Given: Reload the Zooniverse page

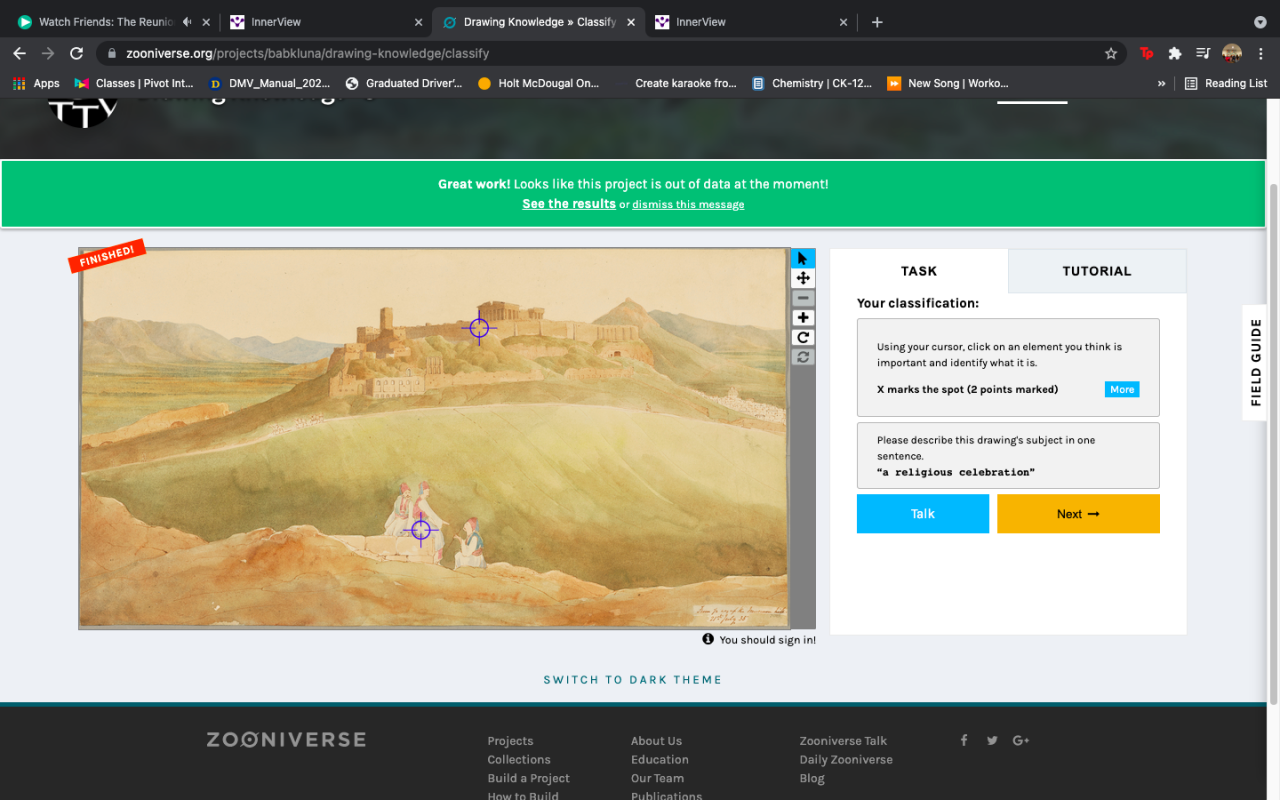Looking at the screenshot, I should coord(76,53).
